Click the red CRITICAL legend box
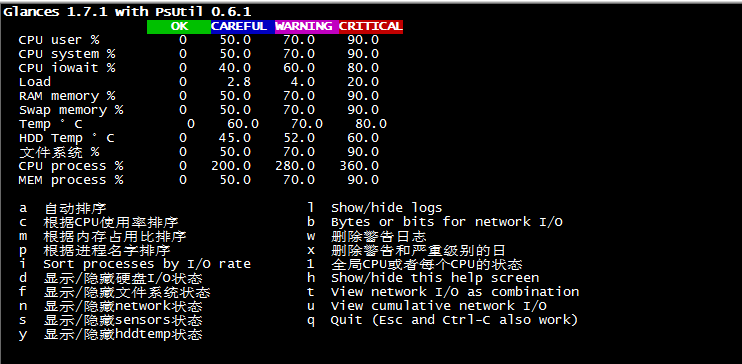The height and width of the screenshot is (364, 742). [371, 27]
